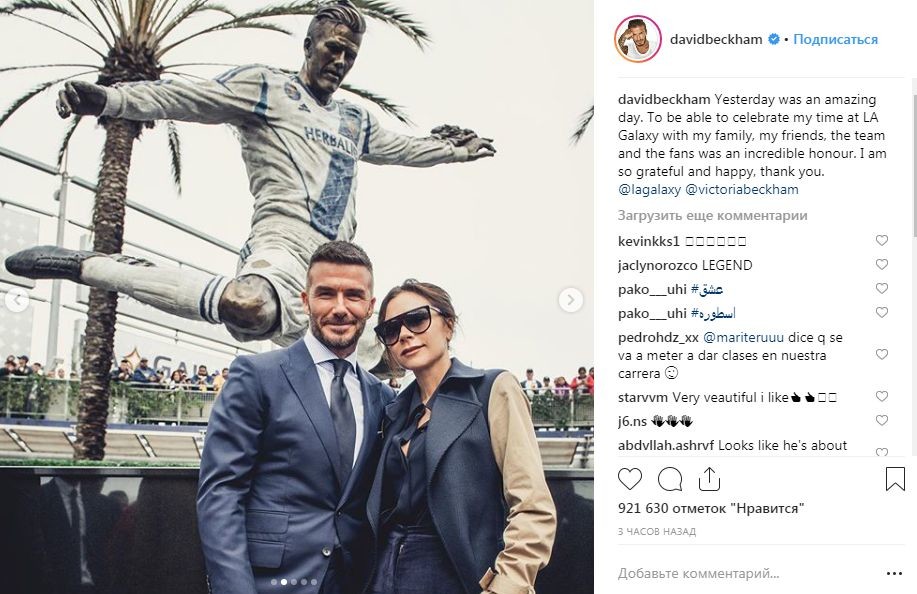
Task: Select the third carousel dot indicator
Action: click(x=294, y=582)
